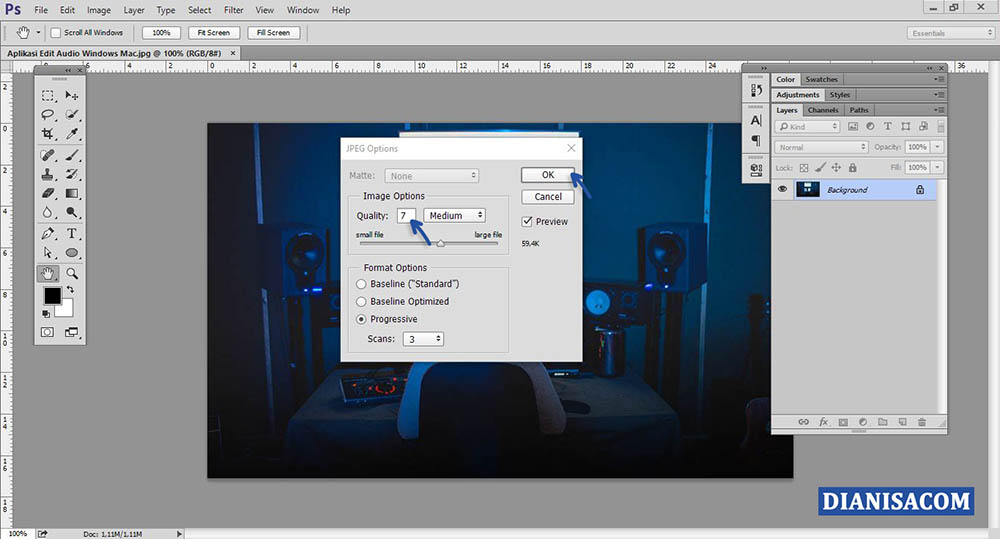
Task: Switch to the Channels tab
Action: pos(823,110)
